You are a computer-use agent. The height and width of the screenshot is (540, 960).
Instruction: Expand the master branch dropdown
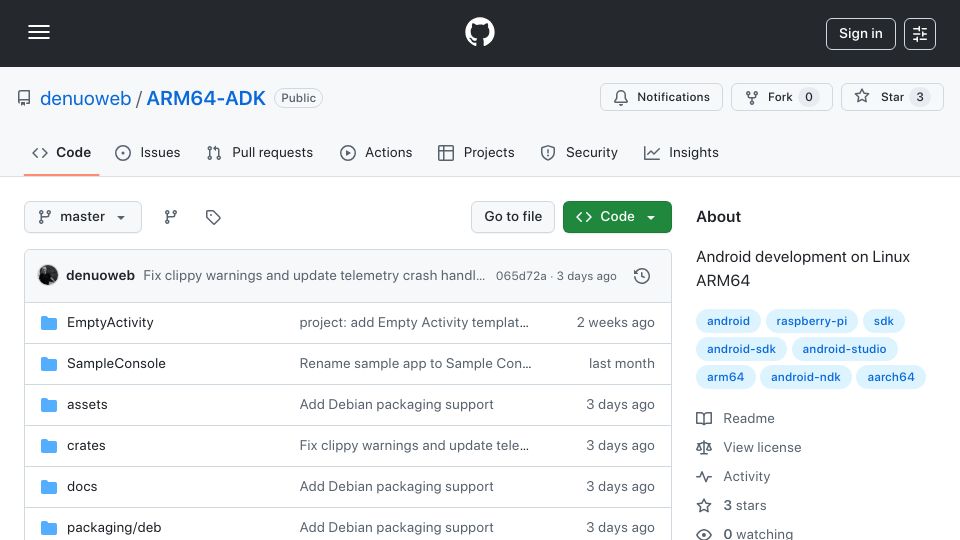[x=83, y=217]
